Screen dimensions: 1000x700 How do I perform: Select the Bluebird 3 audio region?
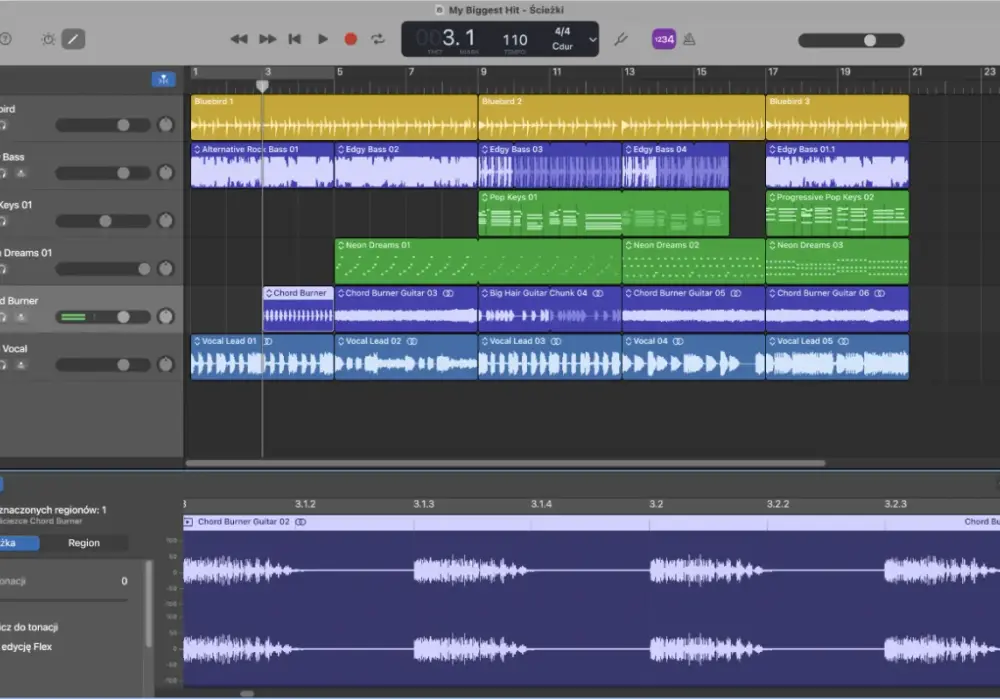(837, 117)
